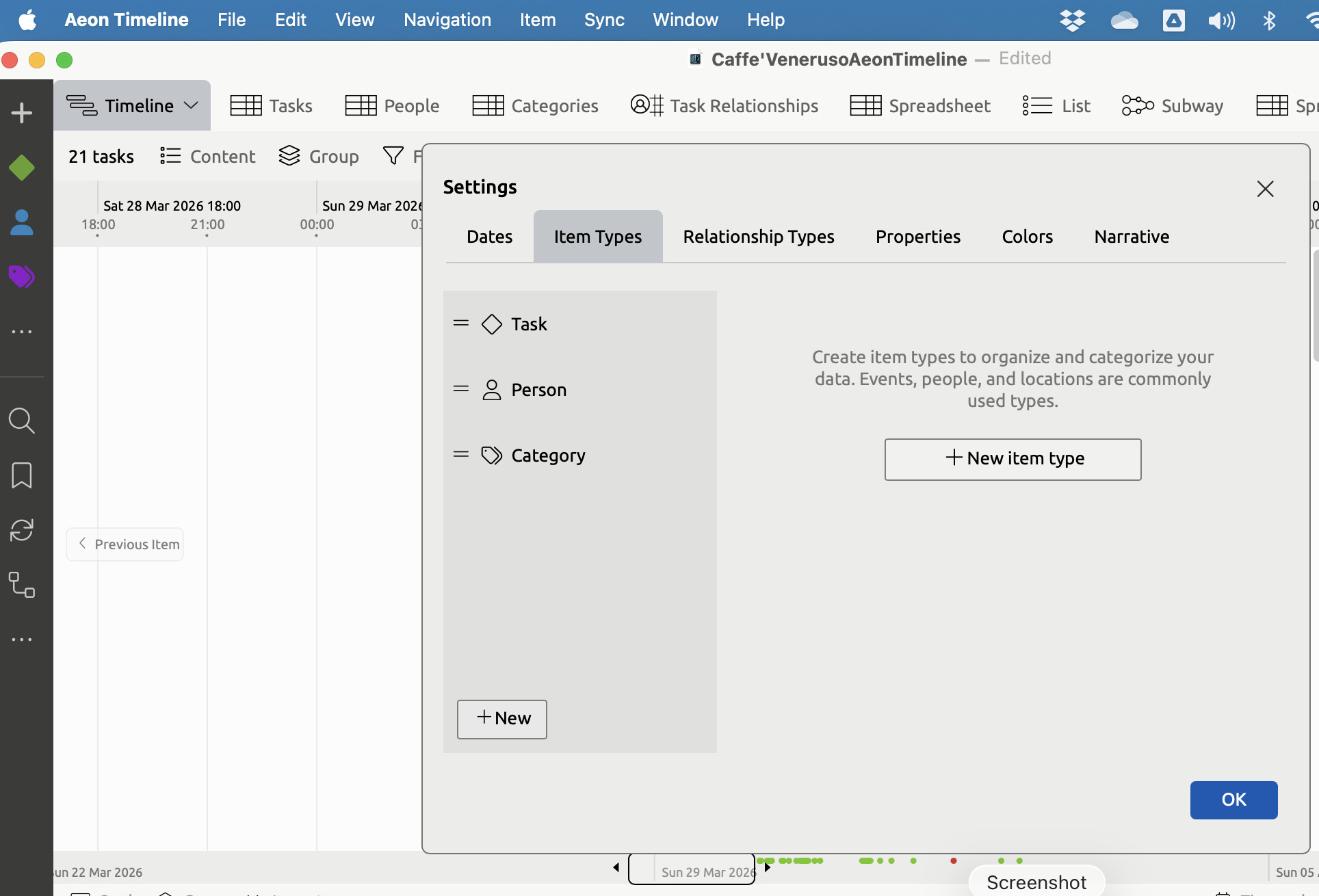Image resolution: width=1319 pixels, height=896 pixels.
Task: Click the bookmark icon in sidebar
Action: [x=22, y=475]
